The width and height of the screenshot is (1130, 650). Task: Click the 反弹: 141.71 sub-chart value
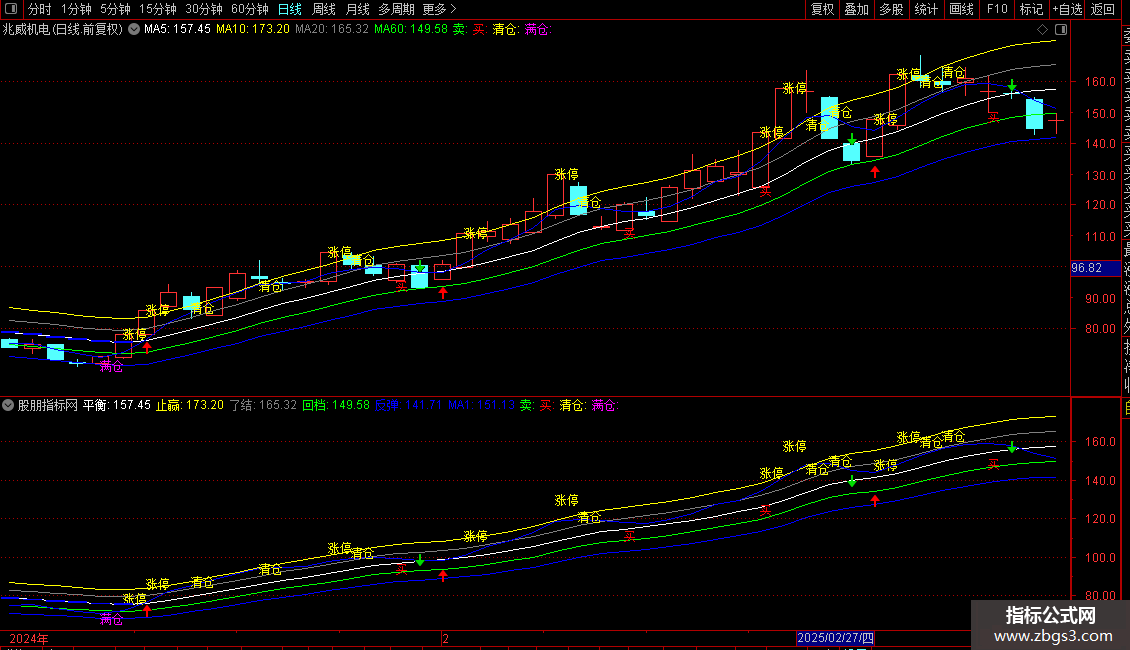(x=409, y=405)
